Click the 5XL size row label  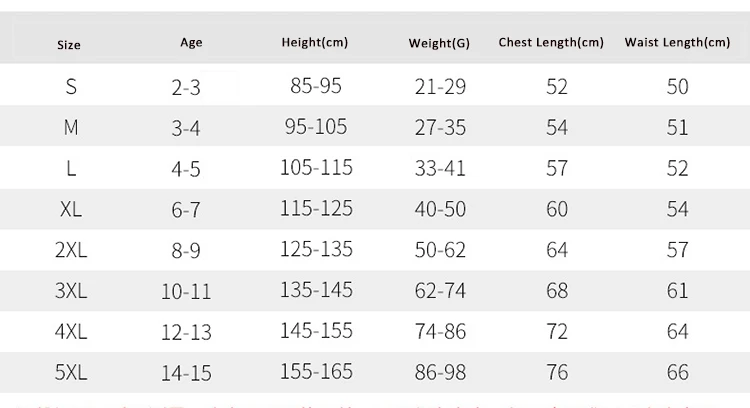pyautogui.click(x=71, y=373)
